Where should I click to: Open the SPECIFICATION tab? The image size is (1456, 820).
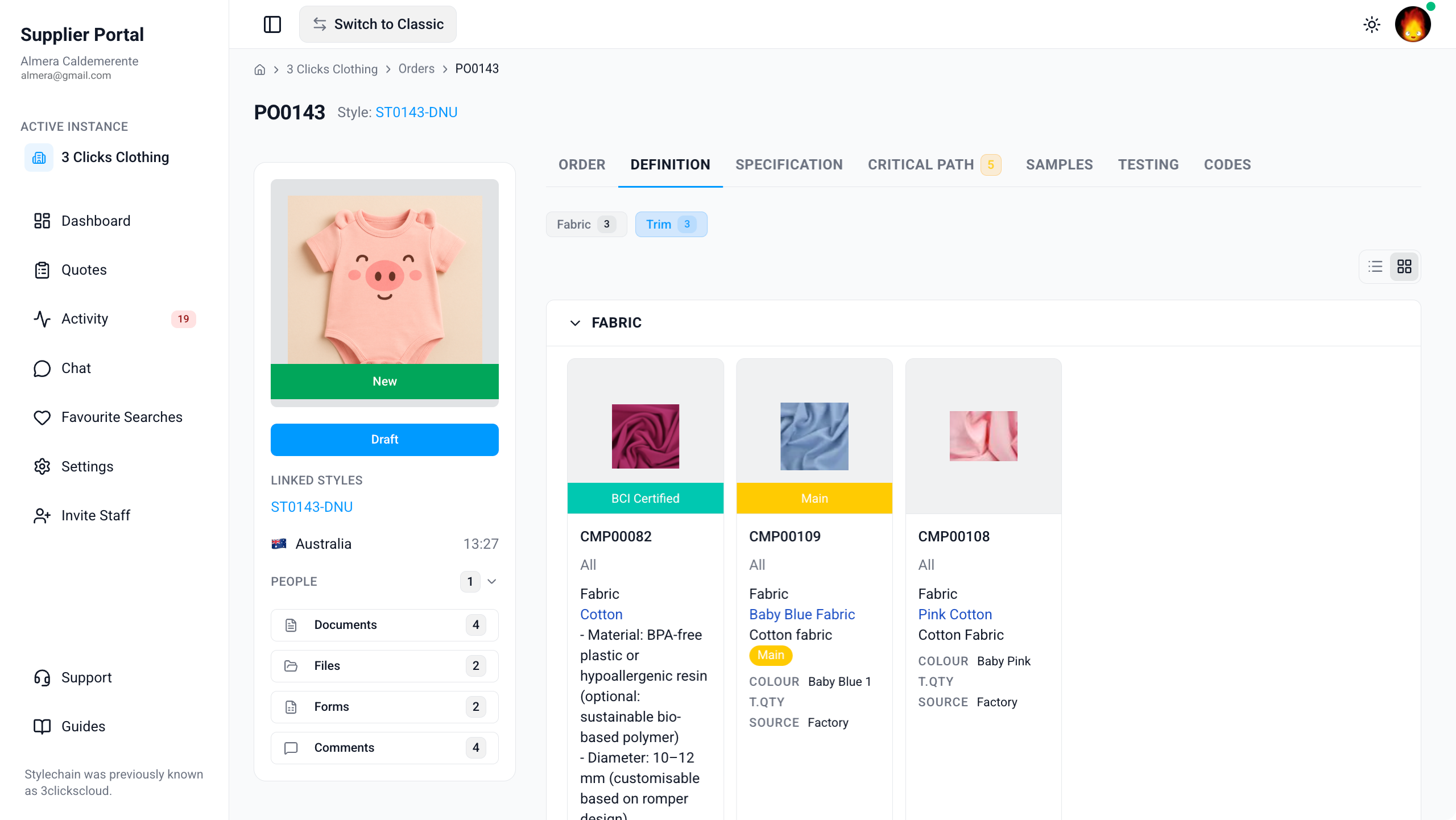tap(789, 165)
